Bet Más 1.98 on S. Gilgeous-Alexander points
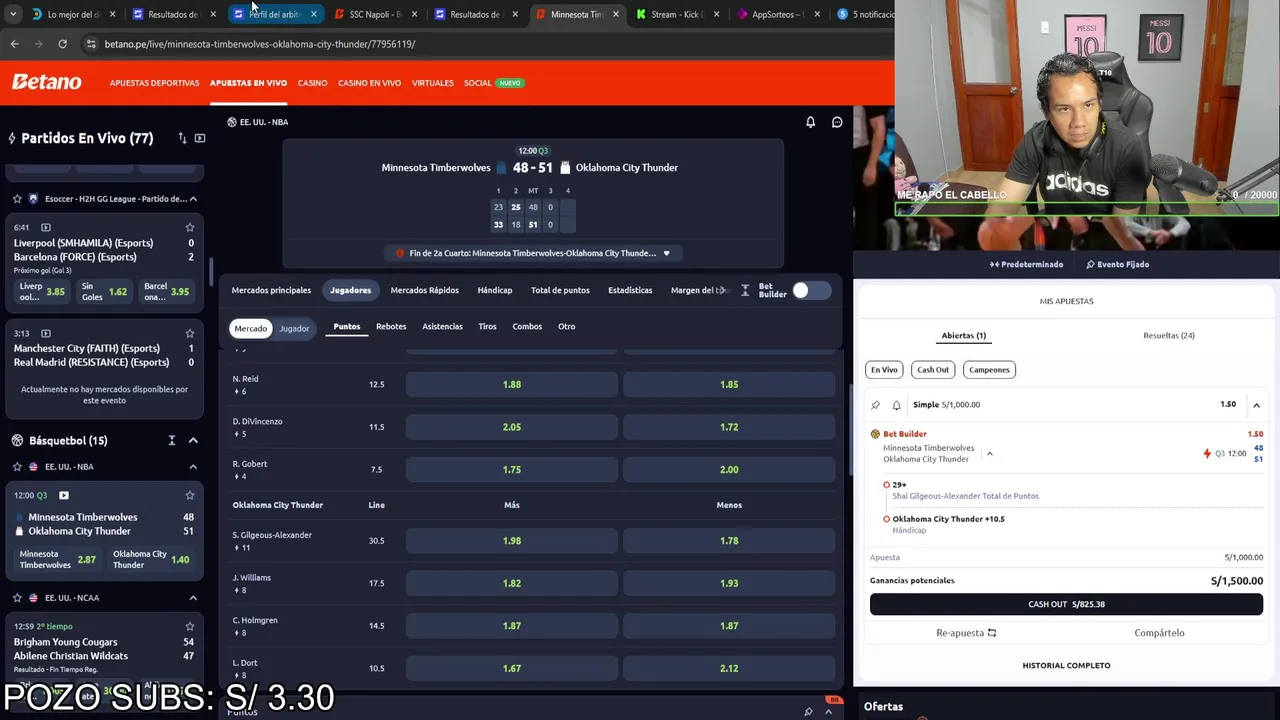The image size is (1280, 720). pos(512,541)
